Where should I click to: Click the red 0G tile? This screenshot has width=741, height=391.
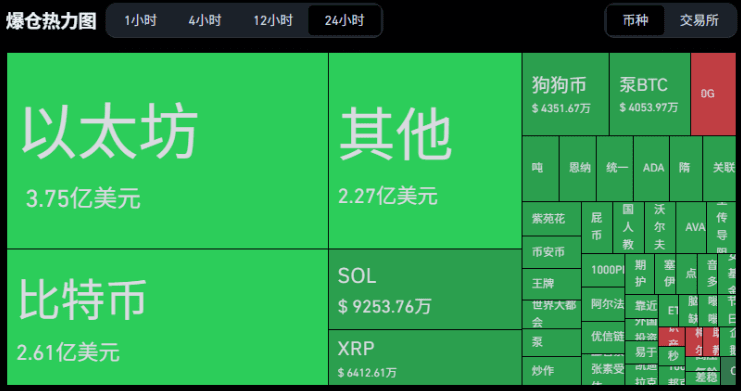[x=713, y=94]
